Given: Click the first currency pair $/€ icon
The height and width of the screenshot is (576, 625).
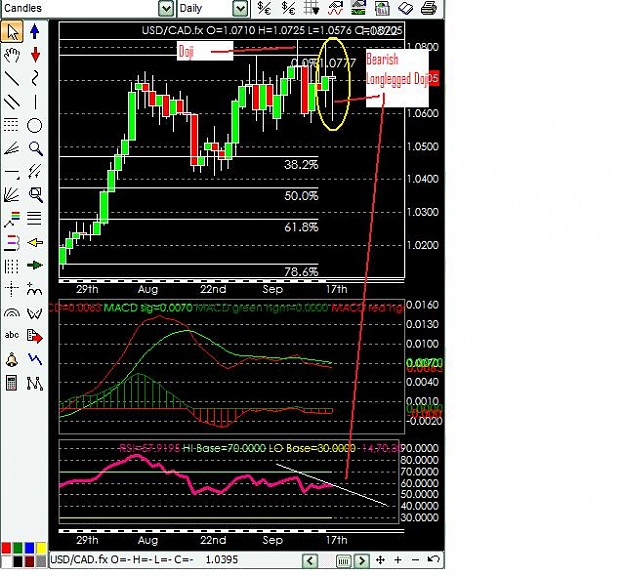Looking at the screenshot, I should [265, 8].
